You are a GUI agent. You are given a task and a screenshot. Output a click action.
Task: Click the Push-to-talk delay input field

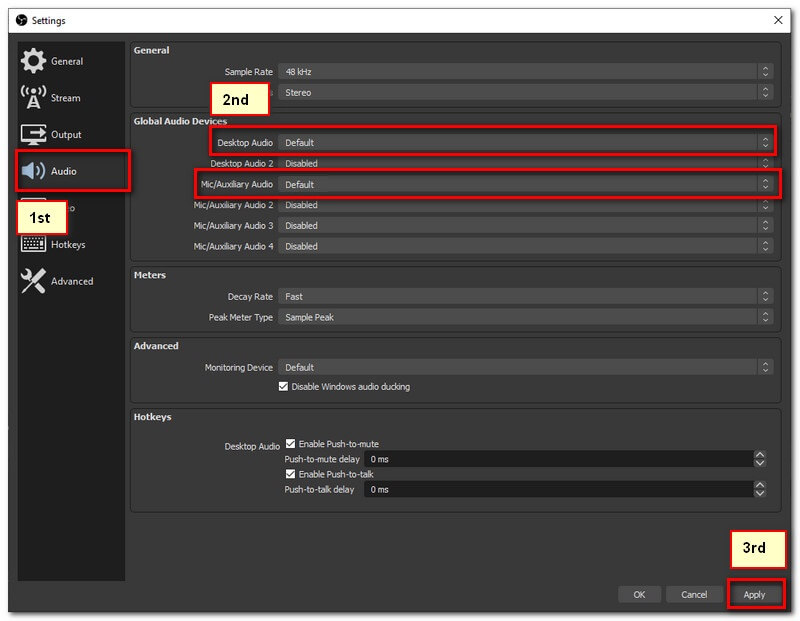556,490
